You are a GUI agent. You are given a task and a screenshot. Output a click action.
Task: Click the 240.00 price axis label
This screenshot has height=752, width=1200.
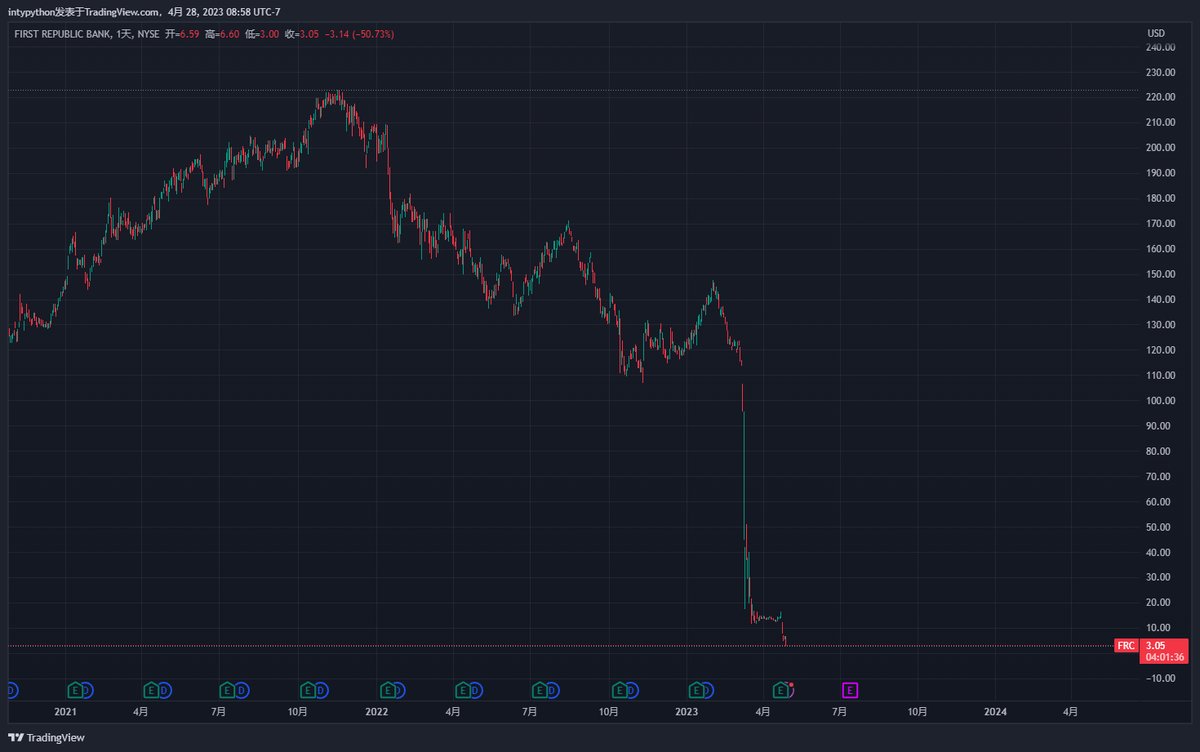tap(1160, 47)
